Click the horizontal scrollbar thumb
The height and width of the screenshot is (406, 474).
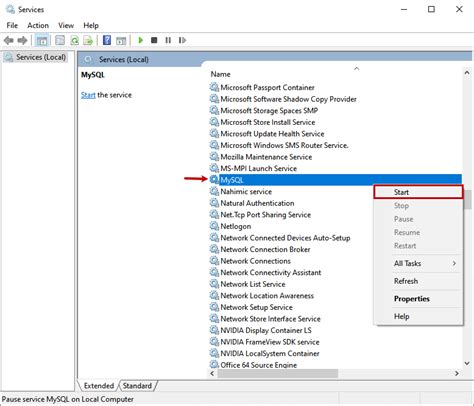278,373
